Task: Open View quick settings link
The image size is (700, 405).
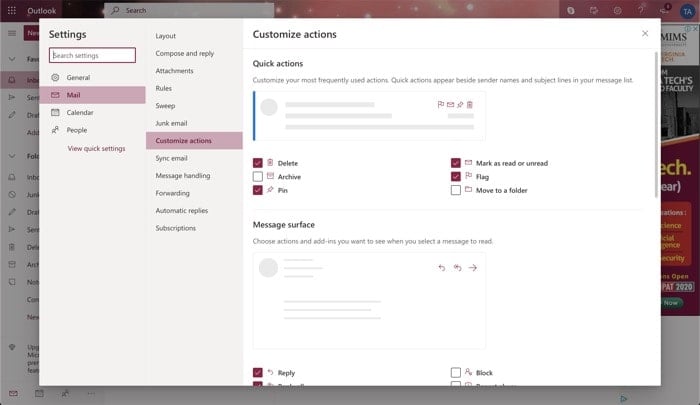Action: pos(96,148)
